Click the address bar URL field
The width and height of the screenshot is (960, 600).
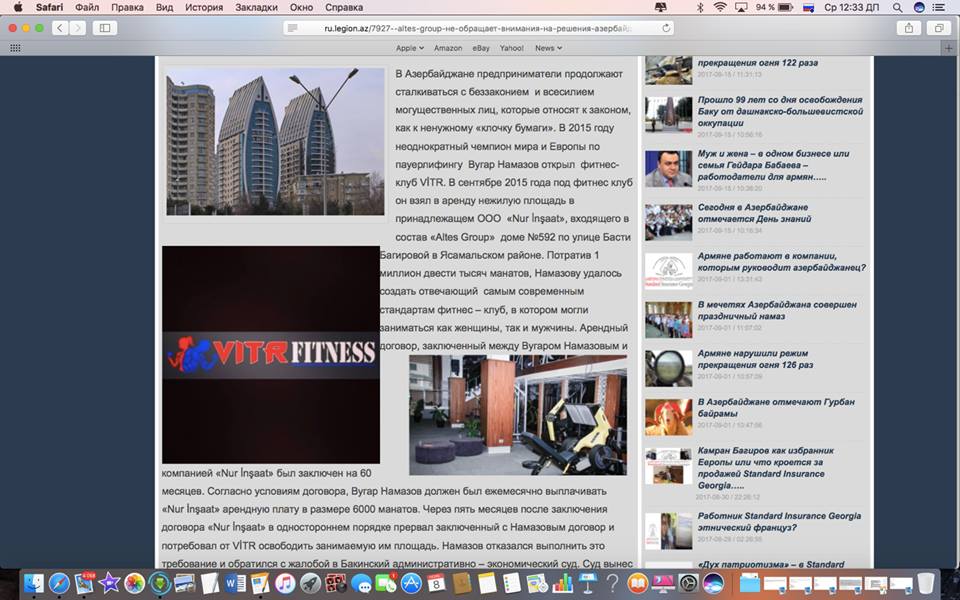(x=478, y=28)
